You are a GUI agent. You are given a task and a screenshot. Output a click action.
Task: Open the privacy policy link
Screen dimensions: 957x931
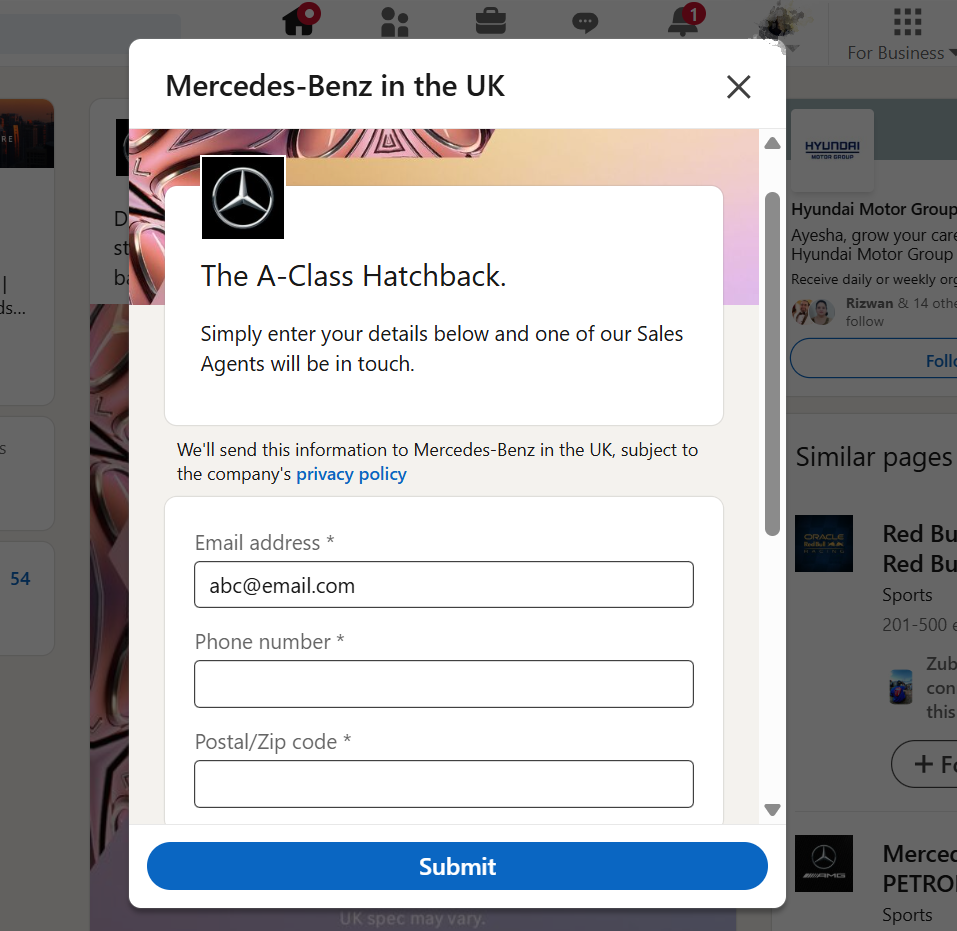[351, 474]
